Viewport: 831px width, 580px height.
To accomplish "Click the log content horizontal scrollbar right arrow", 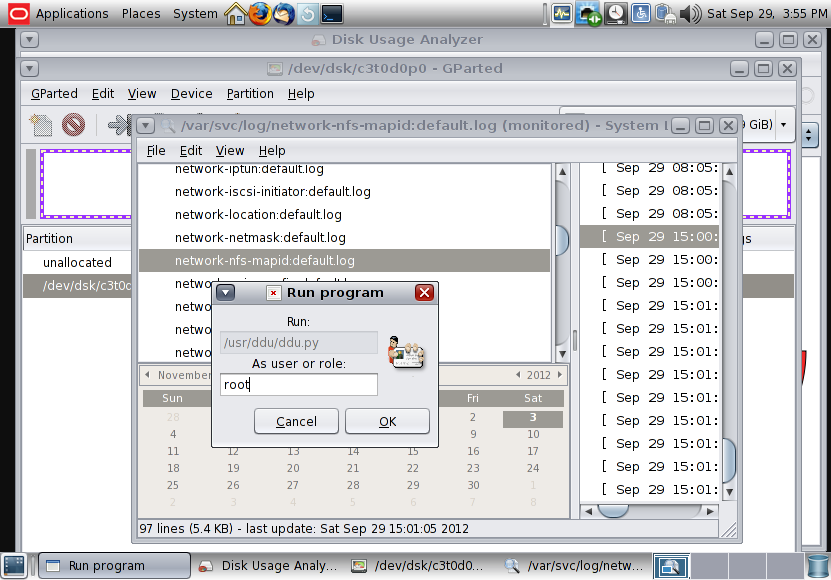I will 710,511.
